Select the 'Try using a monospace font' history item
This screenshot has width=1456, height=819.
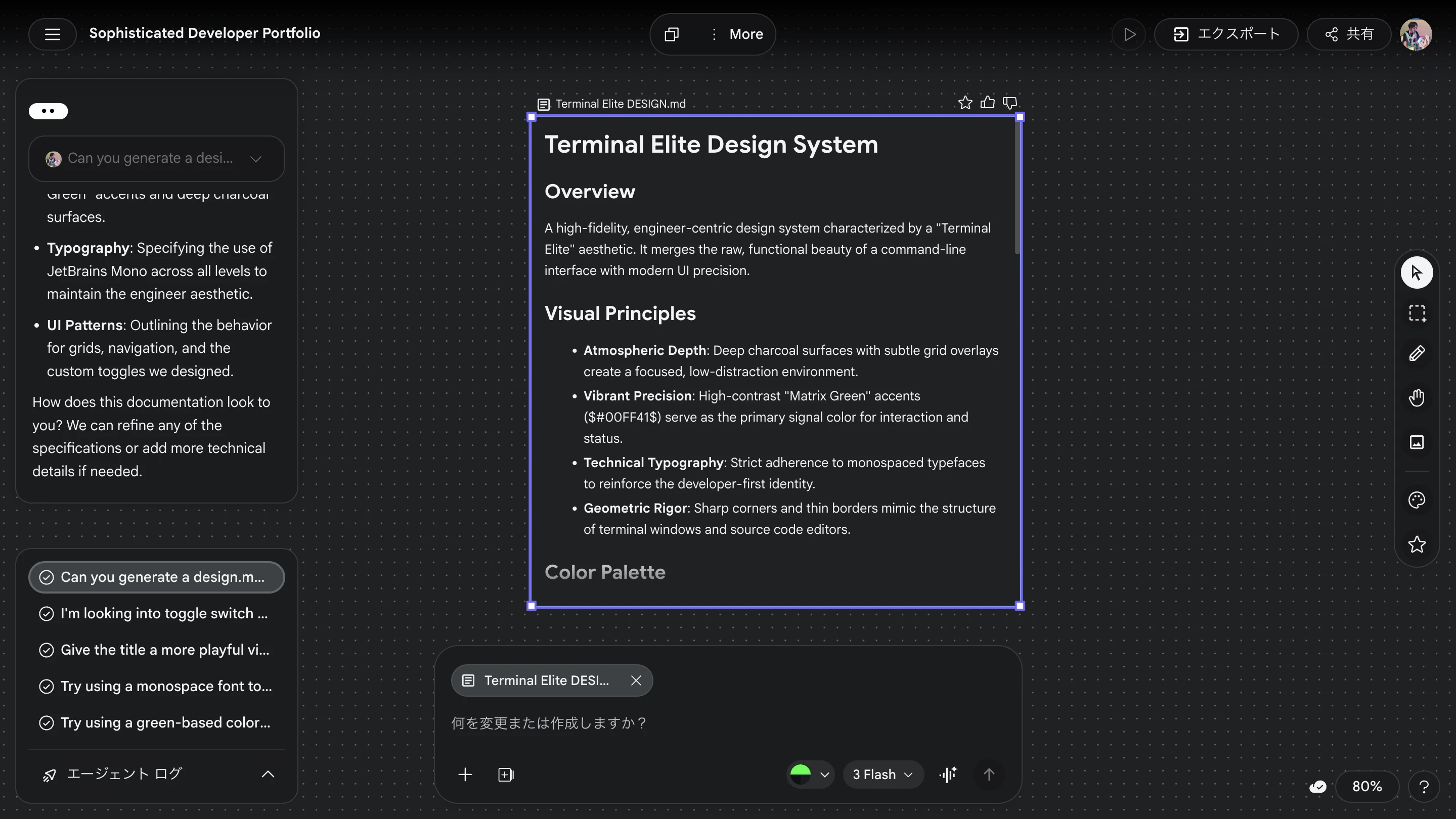click(x=157, y=686)
